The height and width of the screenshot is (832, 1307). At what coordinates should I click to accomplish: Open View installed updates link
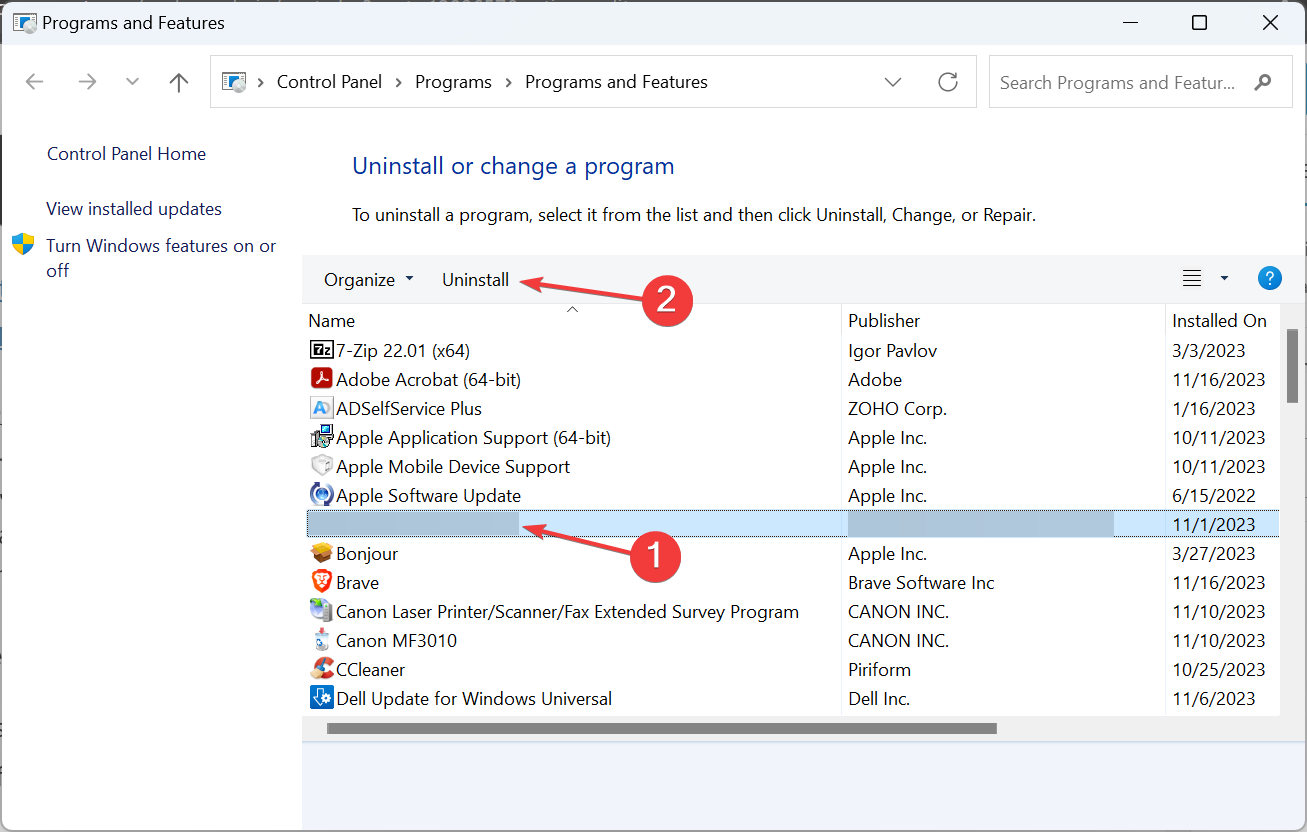point(134,209)
